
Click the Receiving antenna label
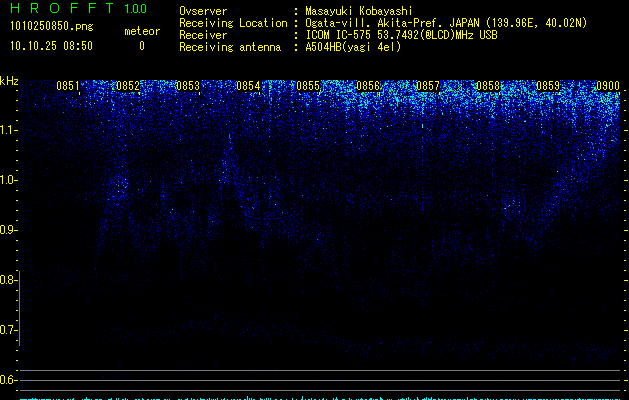[230, 47]
